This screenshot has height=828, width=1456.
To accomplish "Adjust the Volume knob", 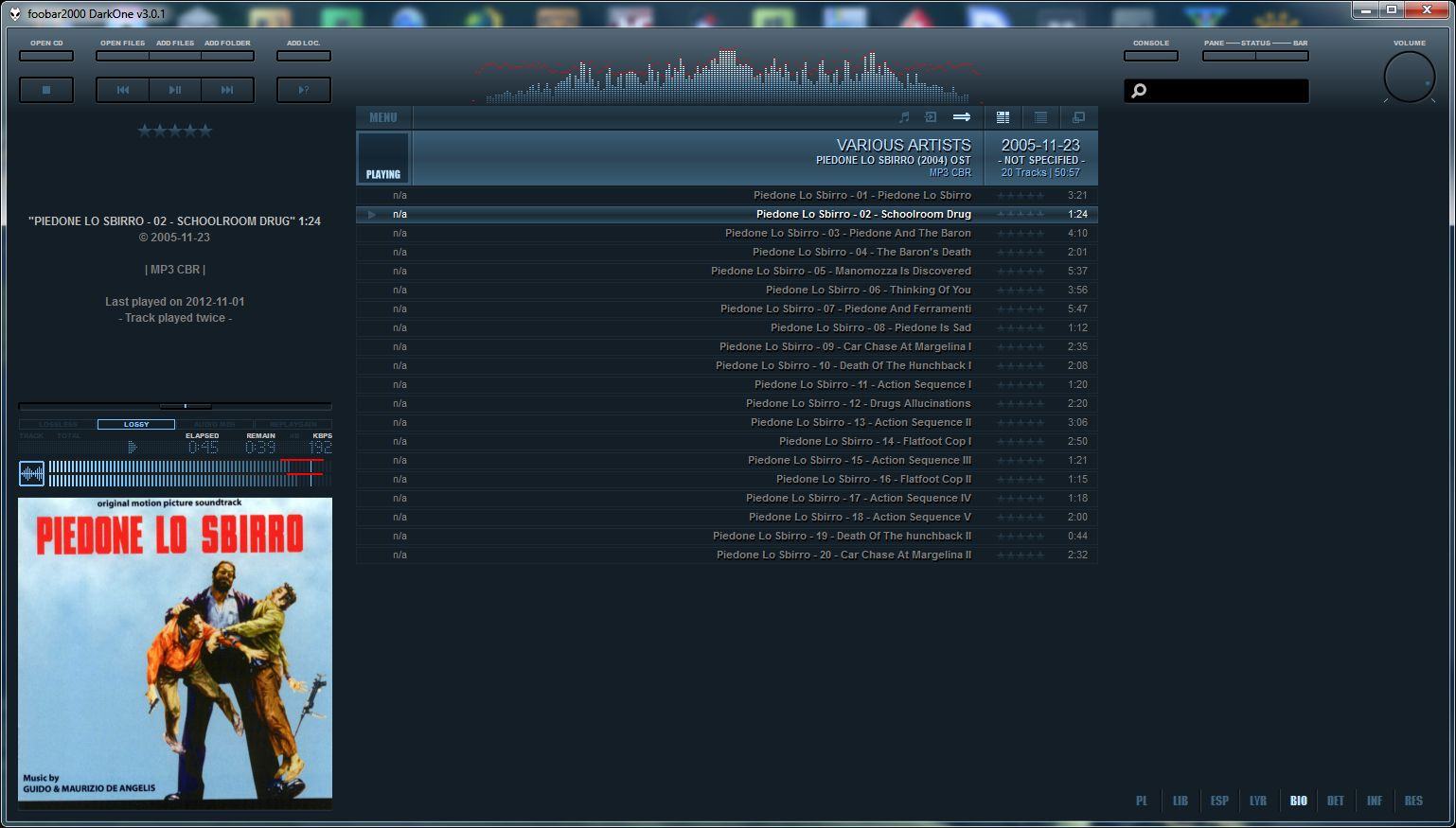I will 1410,77.
